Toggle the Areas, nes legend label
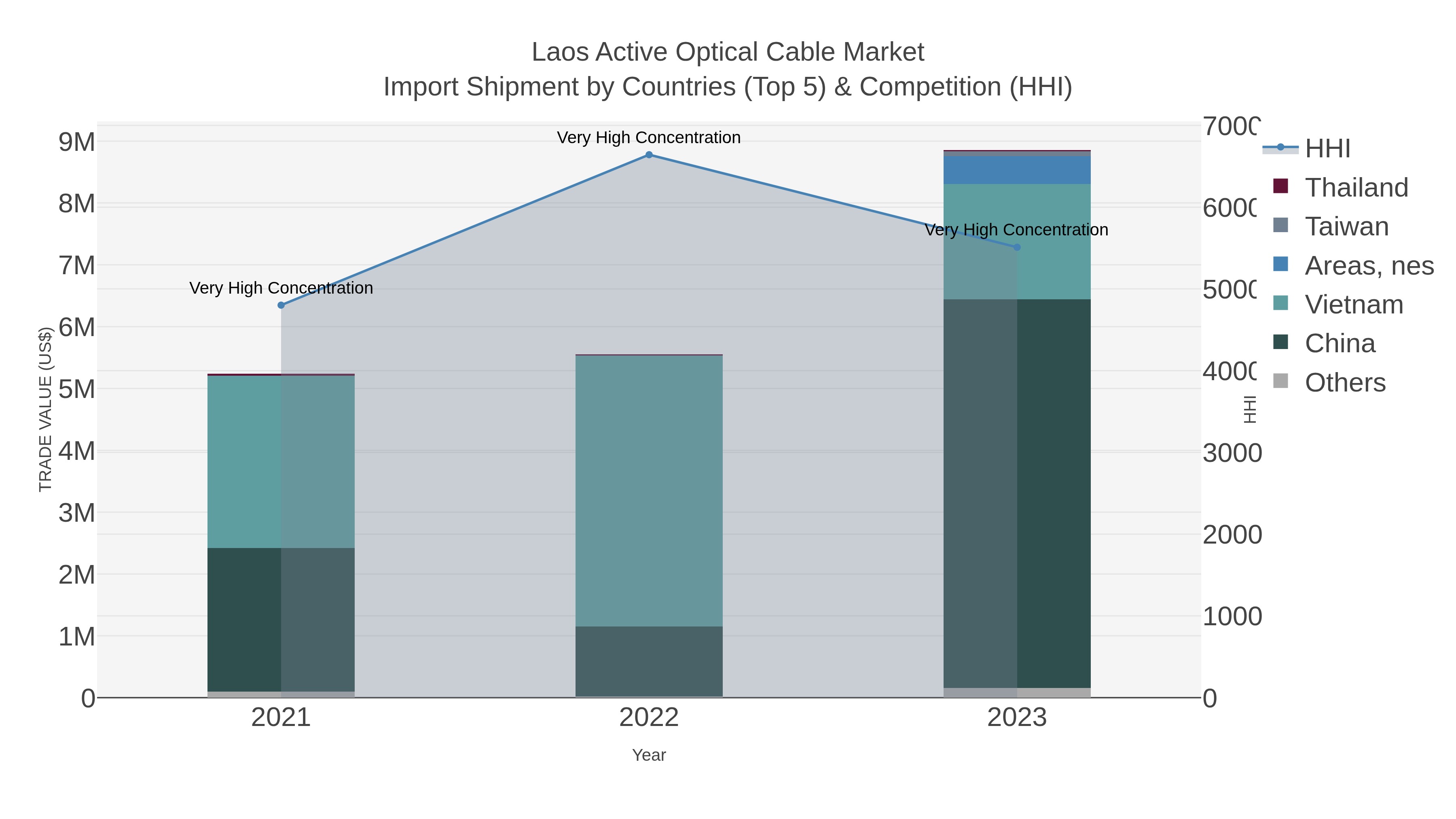 (1369, 266)
